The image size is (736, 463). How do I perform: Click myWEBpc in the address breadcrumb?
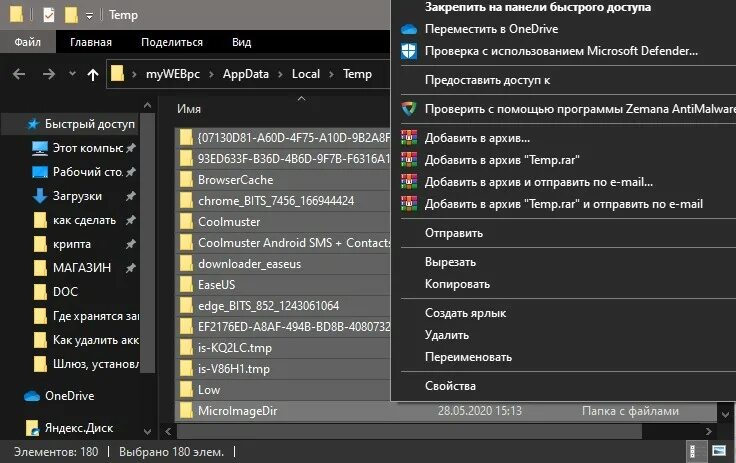tap(173, 74)
